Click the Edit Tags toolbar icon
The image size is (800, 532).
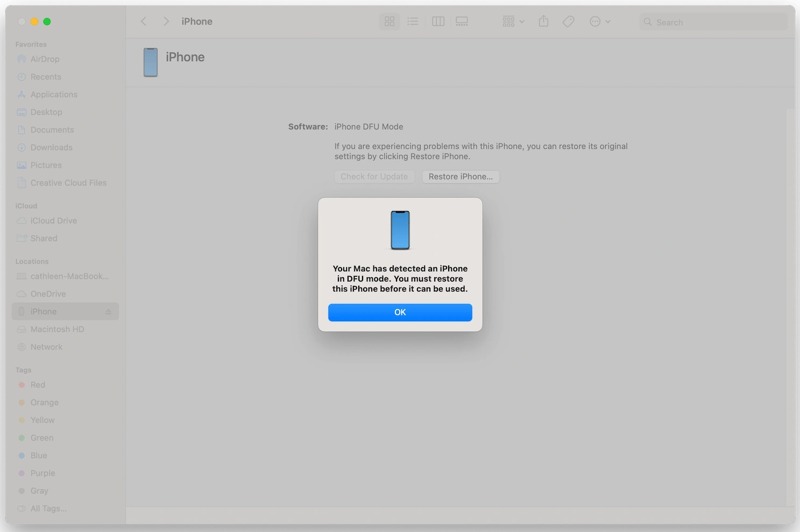pos(568,21)
